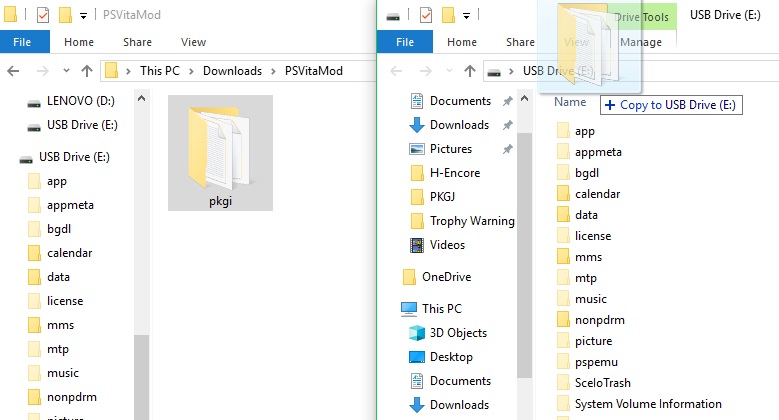Open File menu in PSVitaMod window

coord(25,42)
